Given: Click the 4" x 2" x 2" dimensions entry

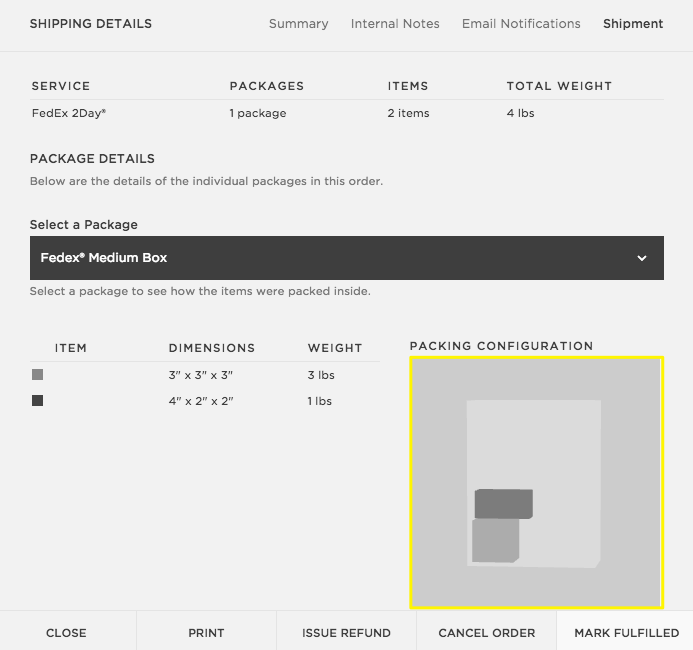Looking at the screenshot, I should pos(200,401).
